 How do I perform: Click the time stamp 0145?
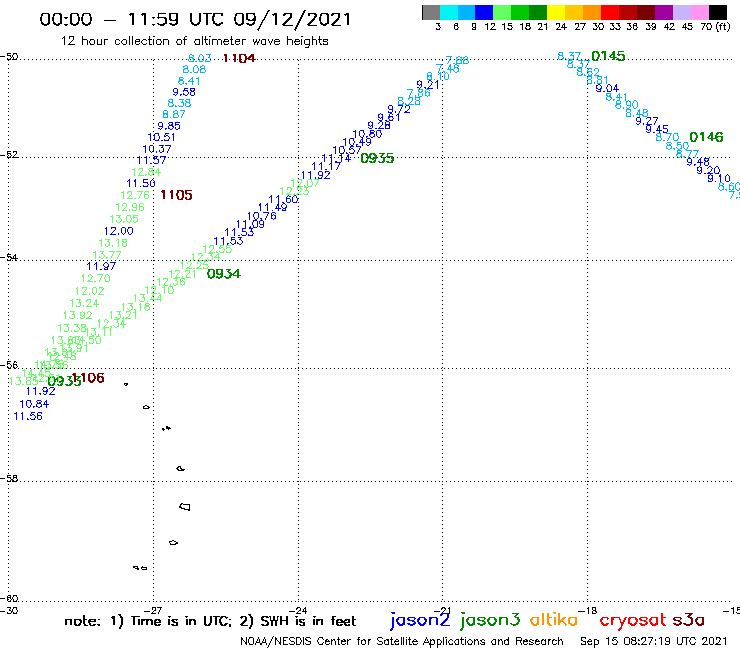608,56
